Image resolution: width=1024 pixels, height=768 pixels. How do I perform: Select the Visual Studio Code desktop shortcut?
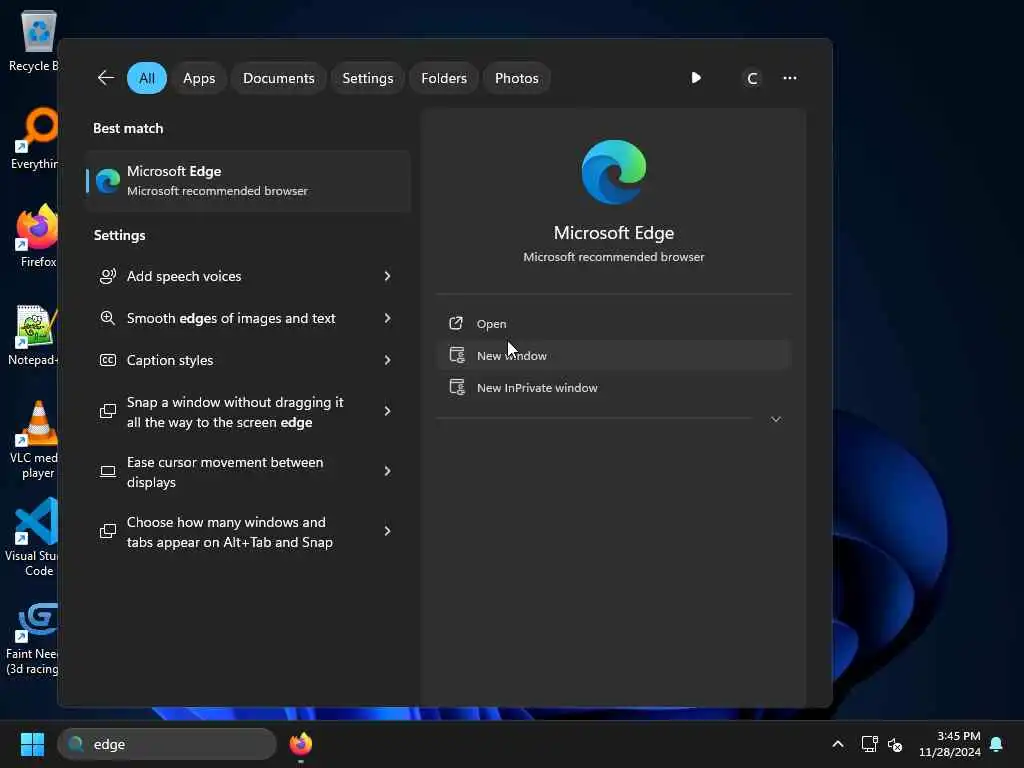31,537
